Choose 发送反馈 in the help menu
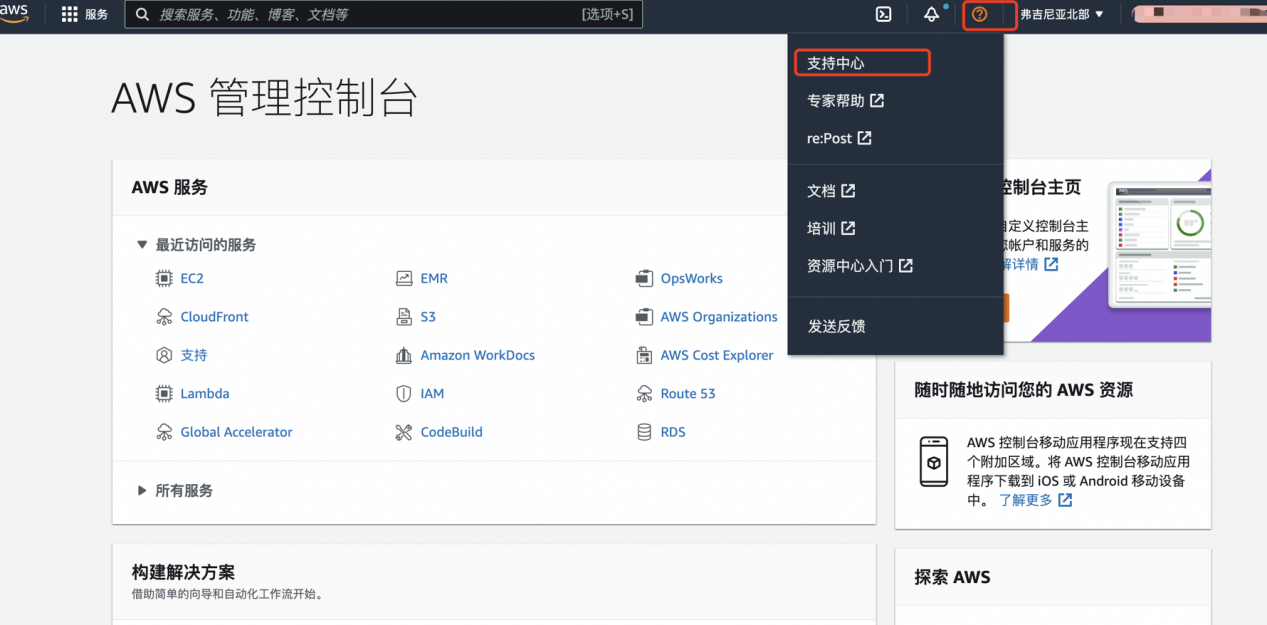The image size is (1267, 625). 836,327
